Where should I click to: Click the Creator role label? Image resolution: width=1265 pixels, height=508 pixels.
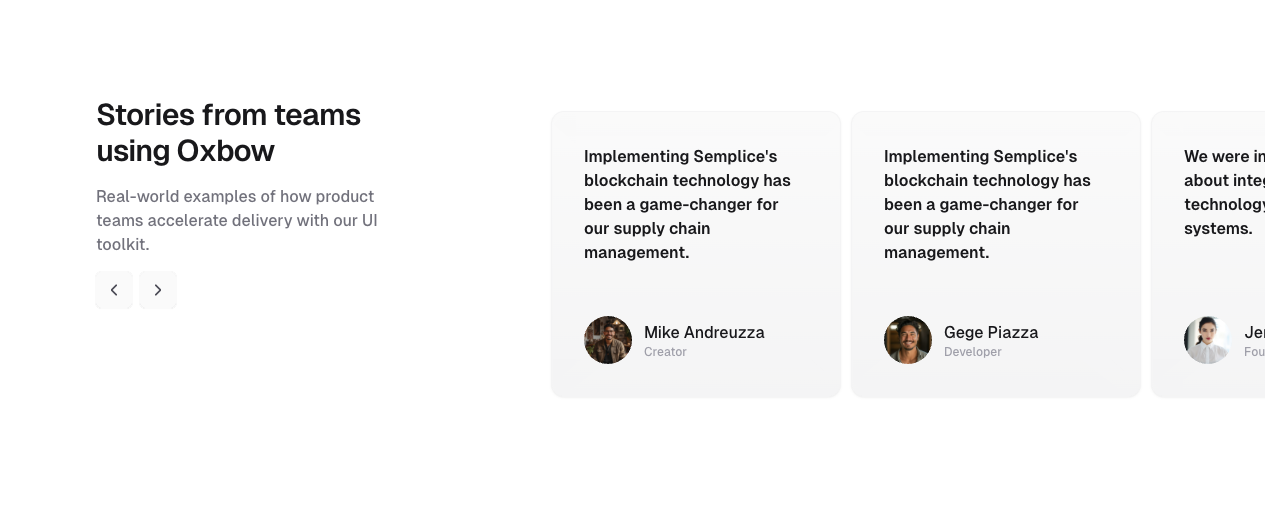click(665, 352)
